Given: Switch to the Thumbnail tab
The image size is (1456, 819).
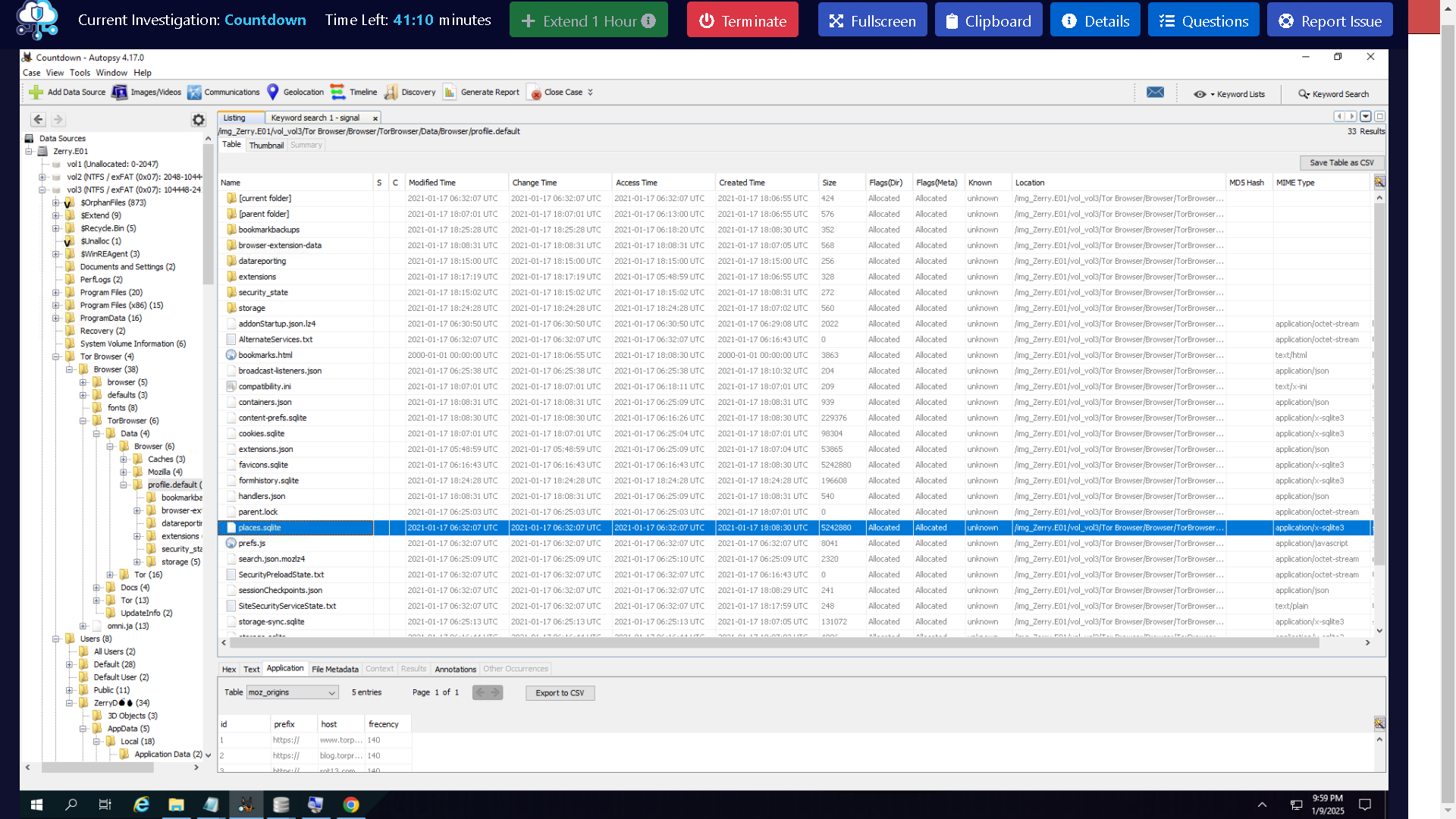Looking at the screenshot, I should pos(266,146).
